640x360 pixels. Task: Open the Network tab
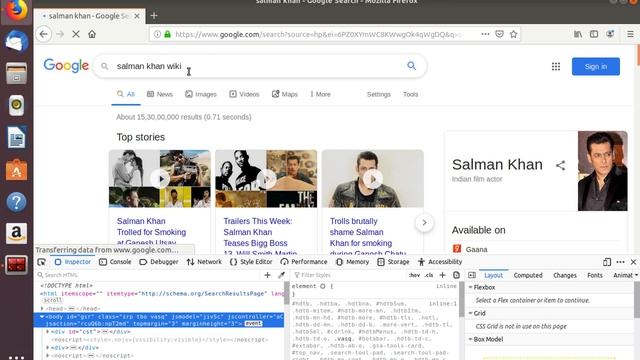pyautogui.click(x=204, y=262)
